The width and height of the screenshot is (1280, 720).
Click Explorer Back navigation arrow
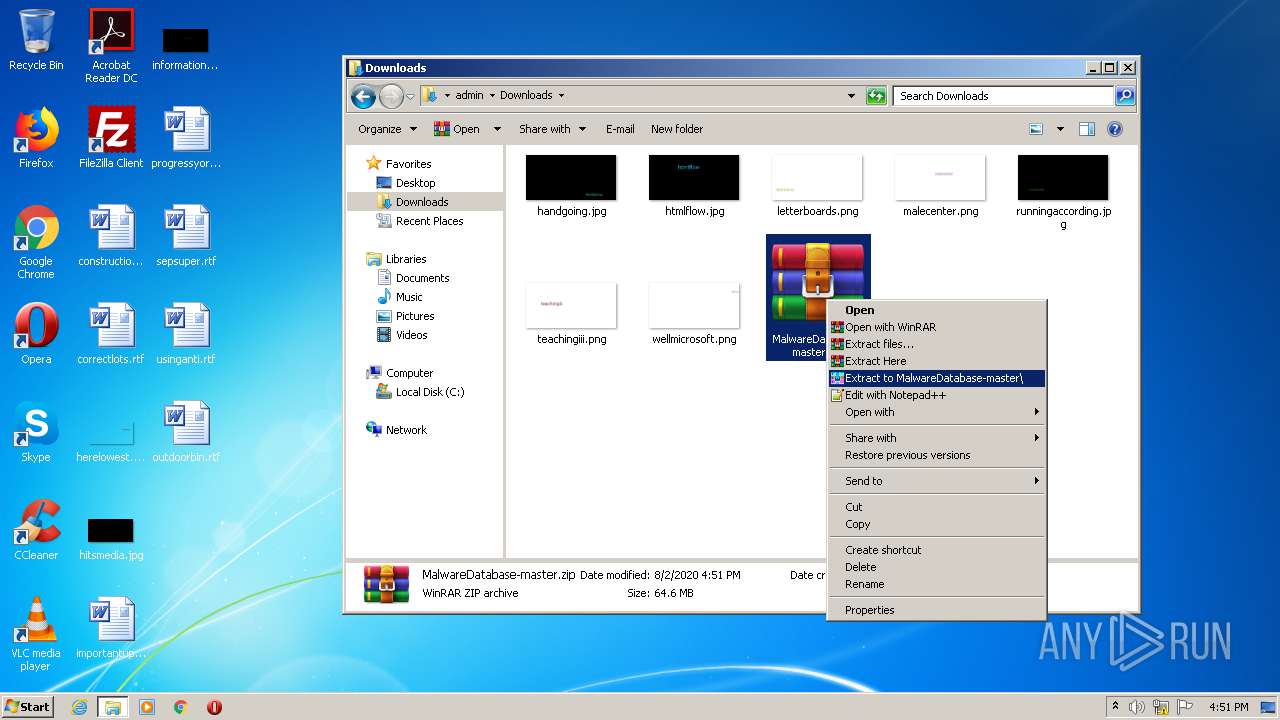click(x=363, y=96)
